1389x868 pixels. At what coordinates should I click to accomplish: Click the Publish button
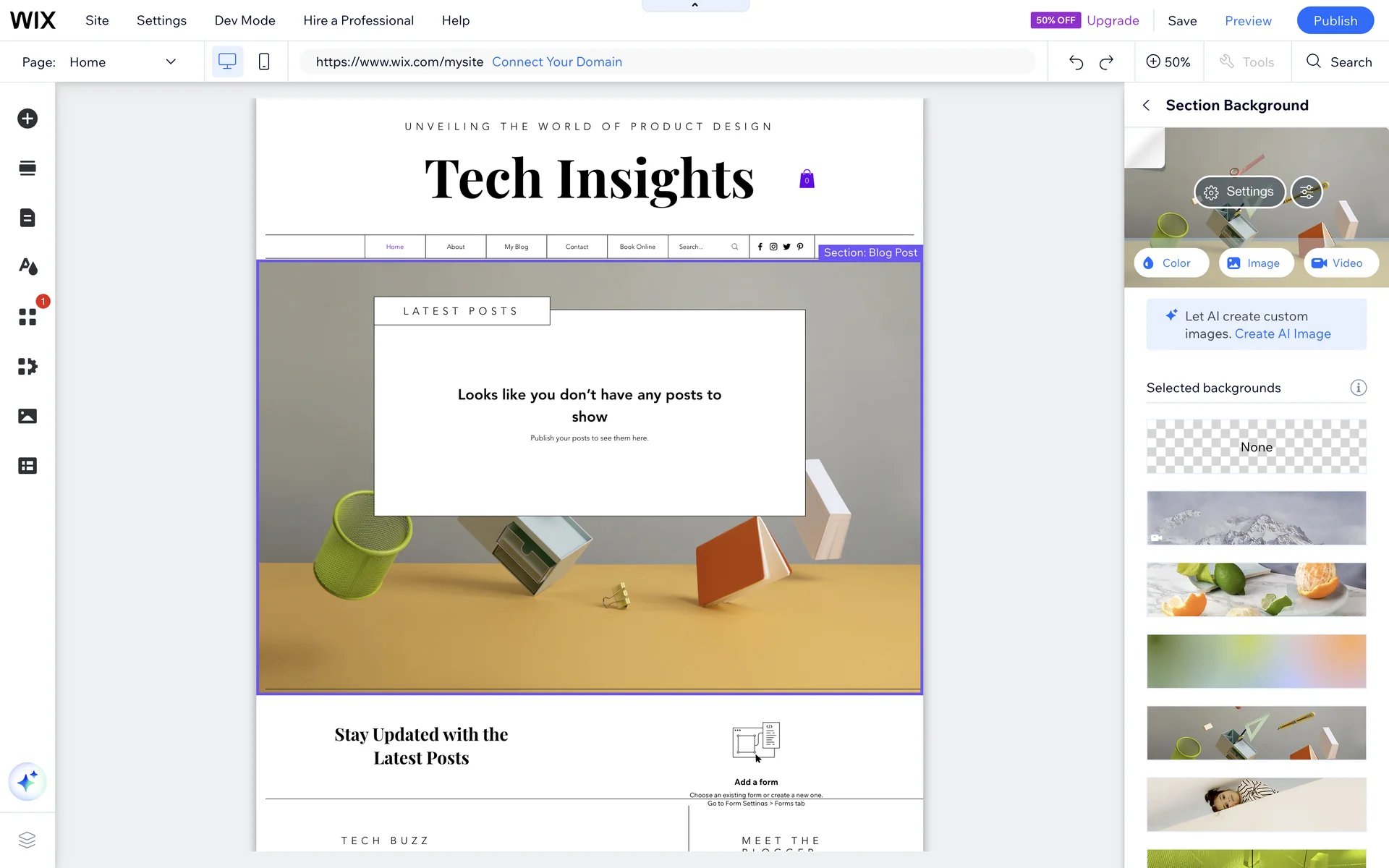(x=1335, y=20)
